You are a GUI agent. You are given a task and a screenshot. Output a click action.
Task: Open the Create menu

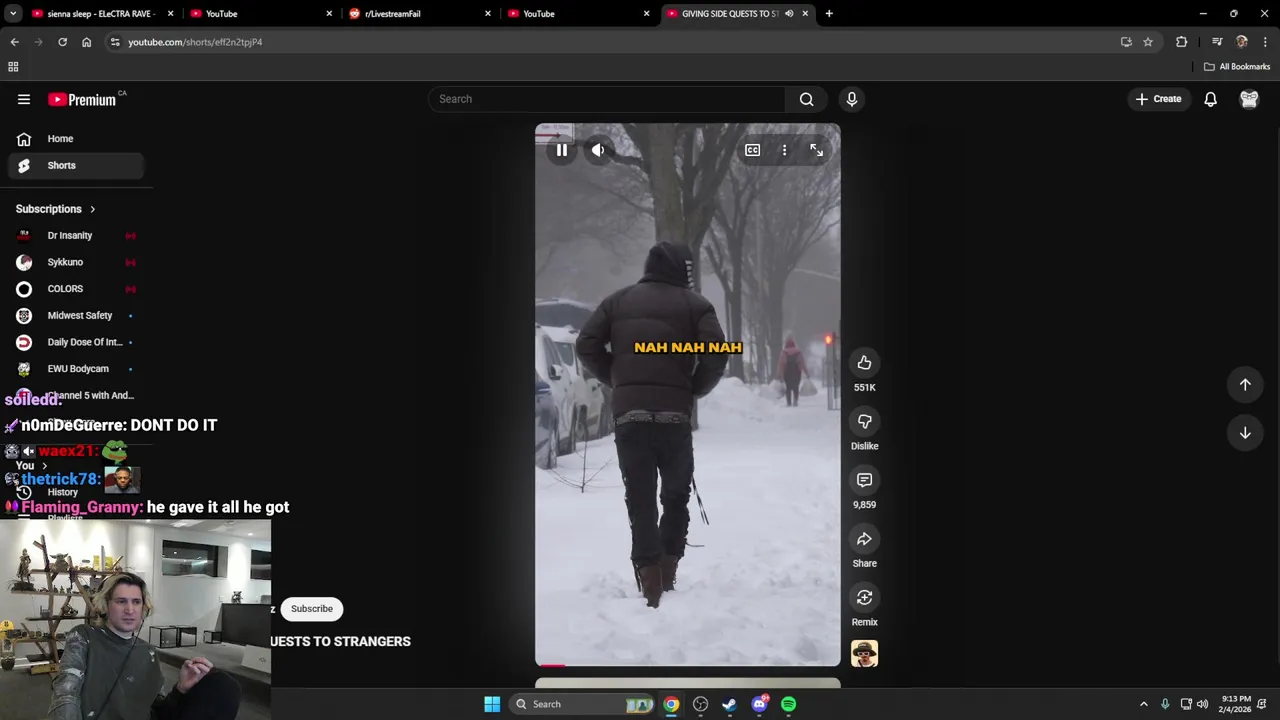pos(1159,99)
